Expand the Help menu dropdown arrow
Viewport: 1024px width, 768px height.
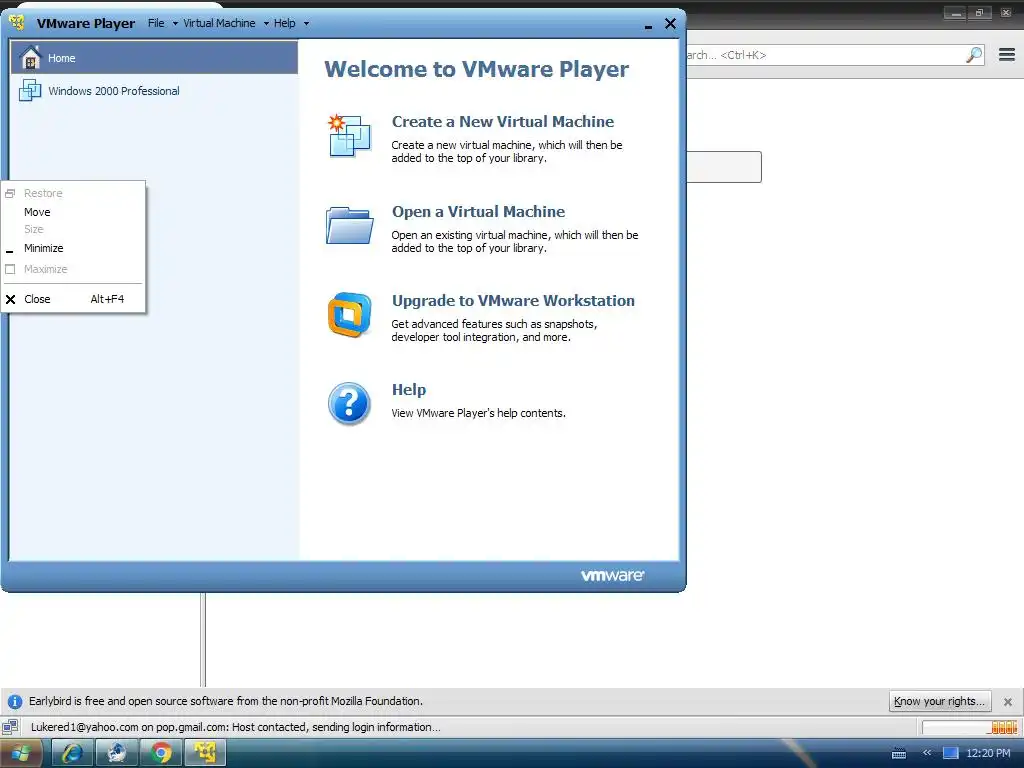pos(306,24)
